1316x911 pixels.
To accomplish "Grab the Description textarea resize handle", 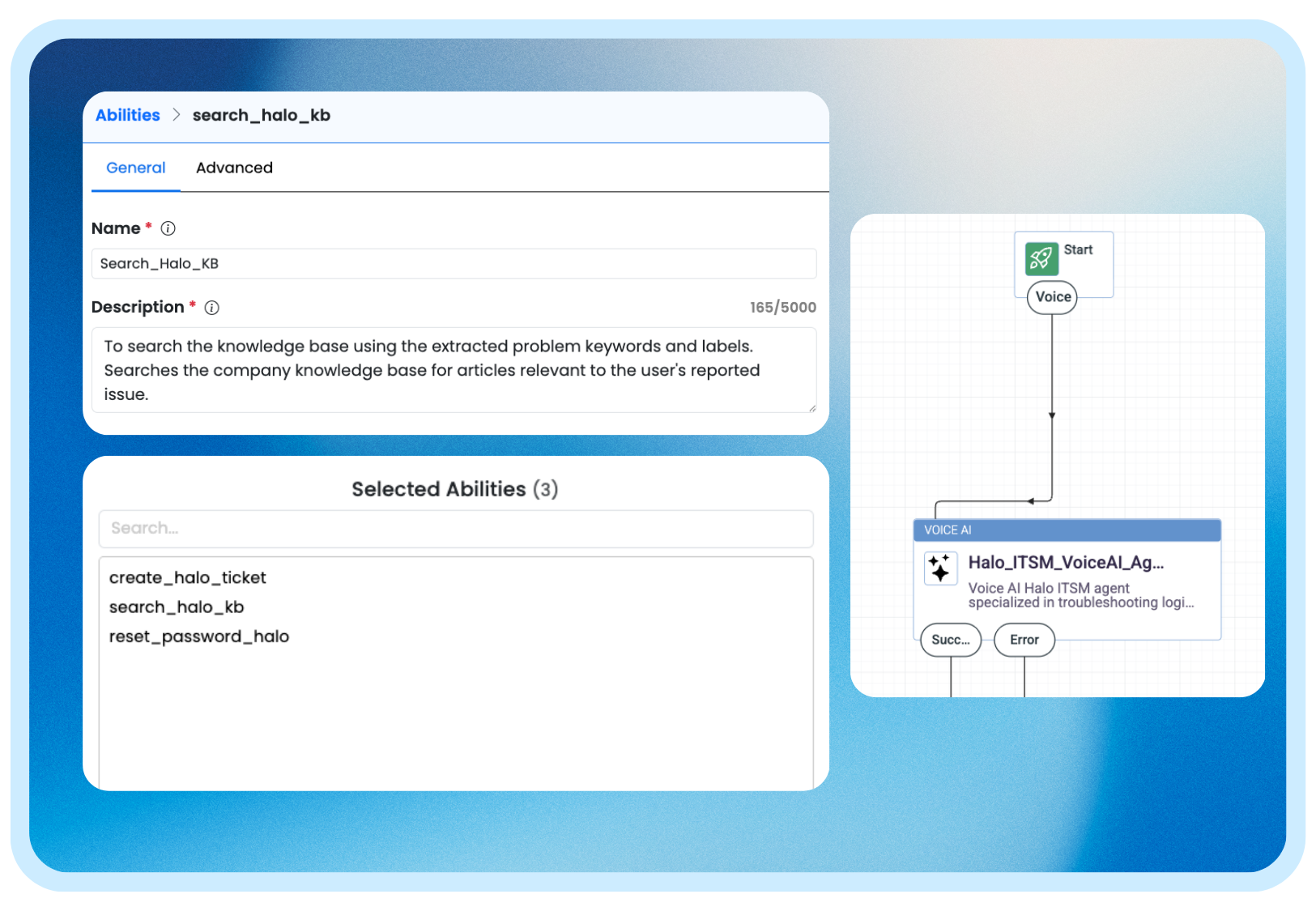I will (811, 407).
